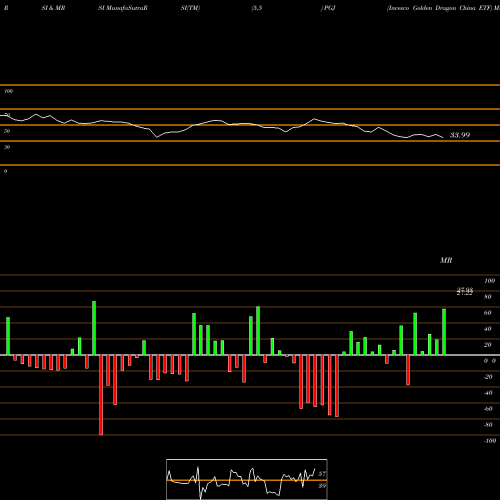500x500 pixels.
Task: Click the last green bar on the right
Action: [444, 332]
